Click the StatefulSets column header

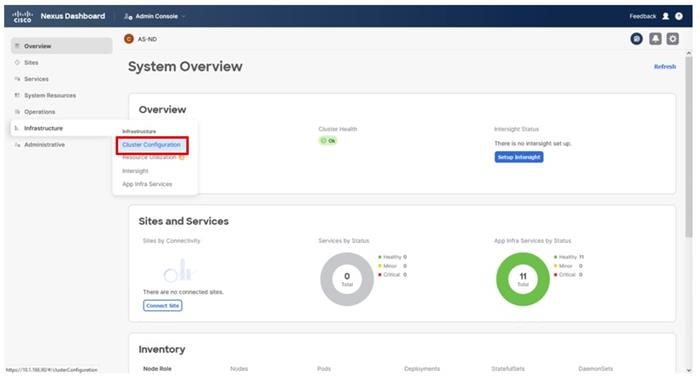point(508,369)
